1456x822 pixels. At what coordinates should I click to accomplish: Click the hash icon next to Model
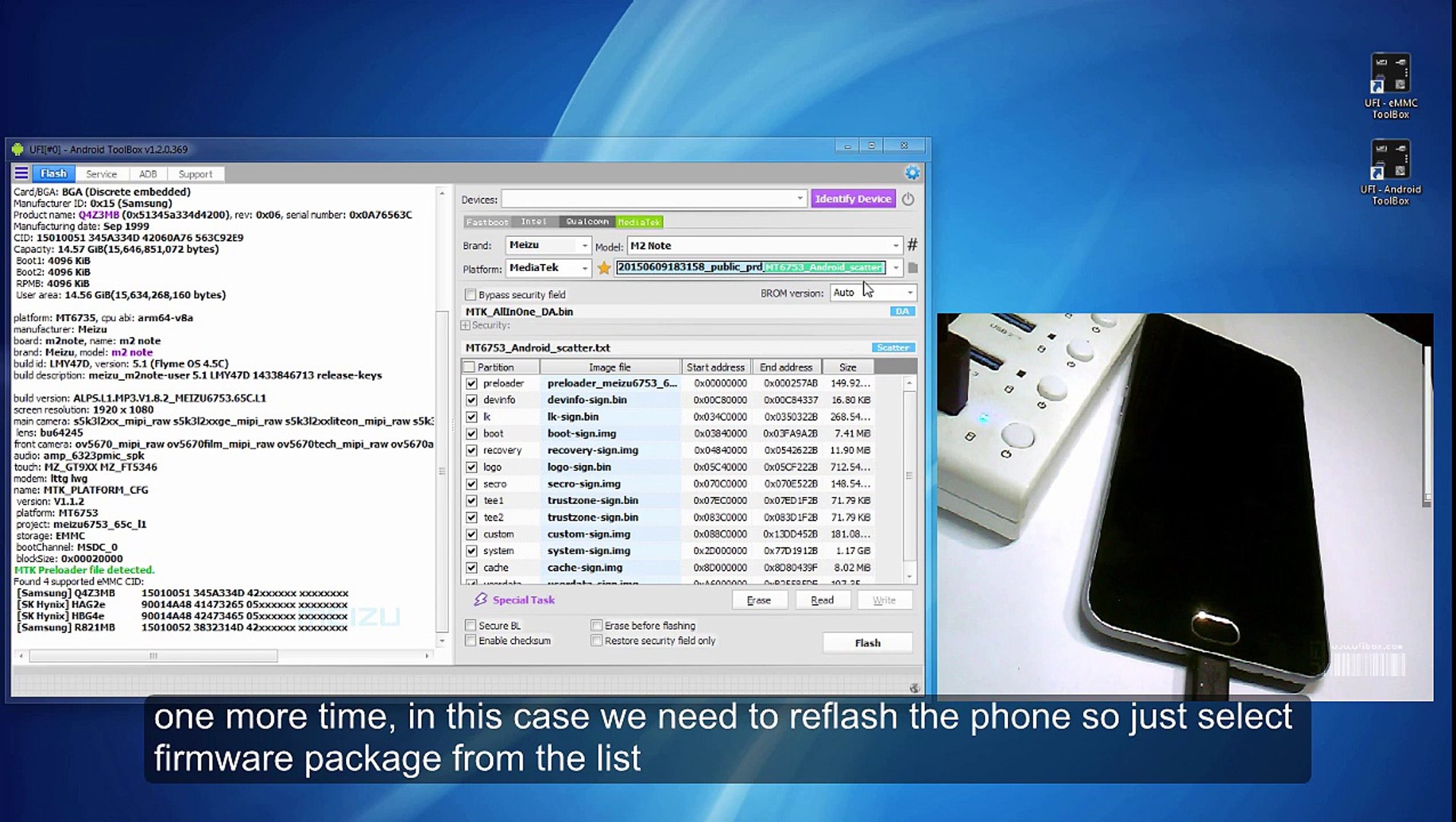912,245
